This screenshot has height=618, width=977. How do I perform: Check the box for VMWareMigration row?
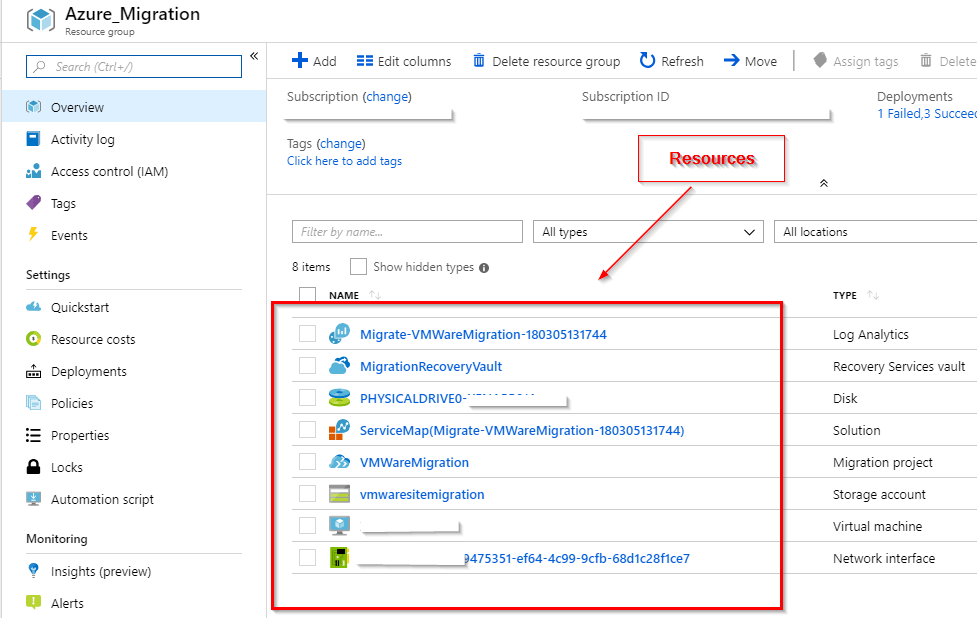click(x=307, y=462)
